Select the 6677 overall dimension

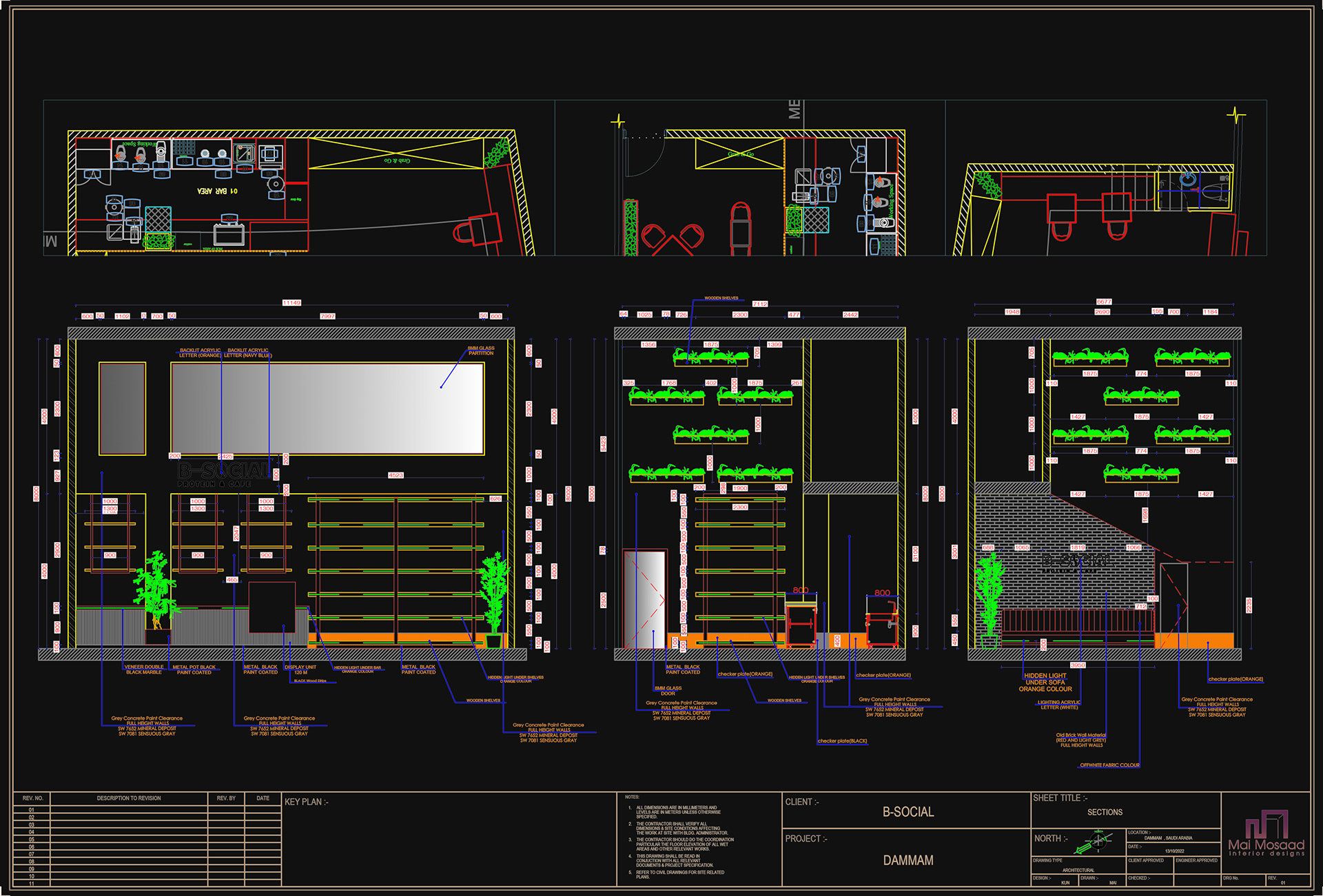click(x=1104, y=302)
